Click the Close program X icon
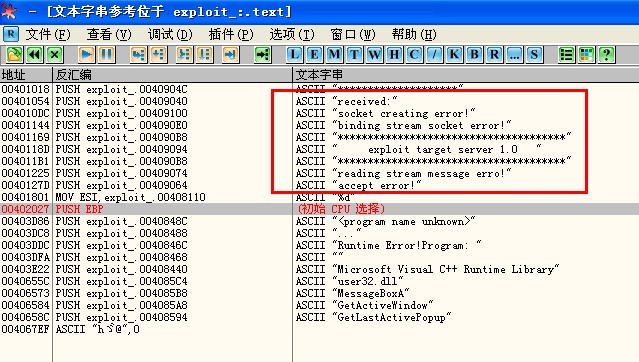 click(x=55, y=54)
